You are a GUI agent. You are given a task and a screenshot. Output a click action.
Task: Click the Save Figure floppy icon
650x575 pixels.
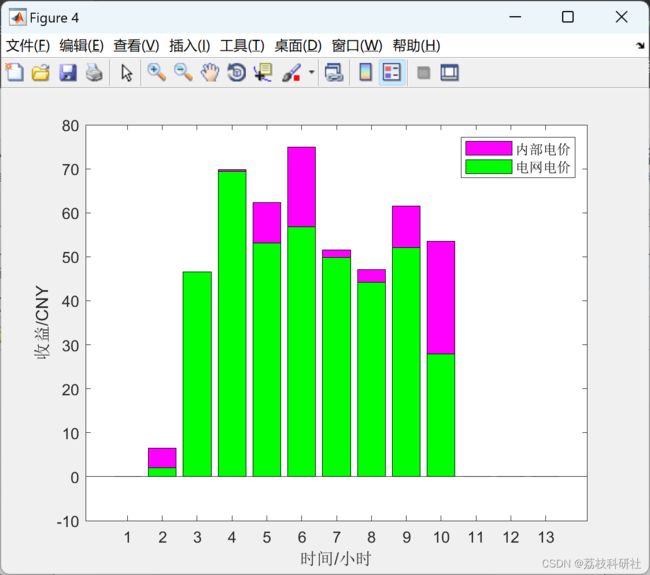[68, 73]
